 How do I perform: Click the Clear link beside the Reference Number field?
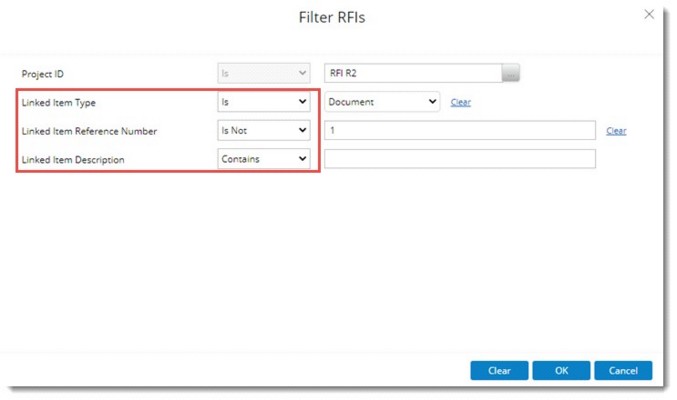click(616, 131)
